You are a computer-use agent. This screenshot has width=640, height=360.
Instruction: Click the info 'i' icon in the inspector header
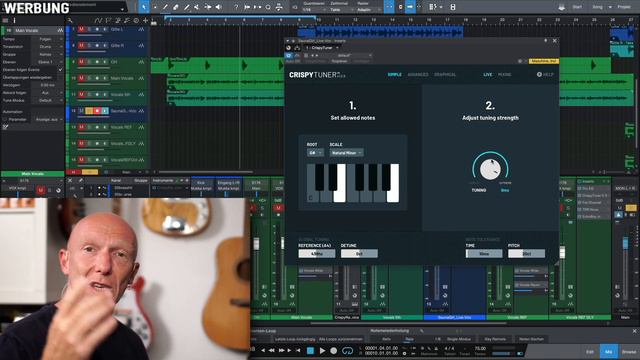(x=14, y=20)
